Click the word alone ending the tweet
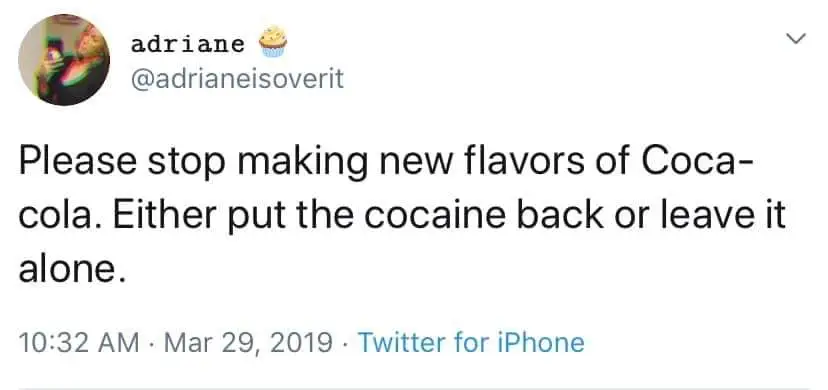Image resolution: width=828 pixels, height=390 pixels. tap(72, 270)
